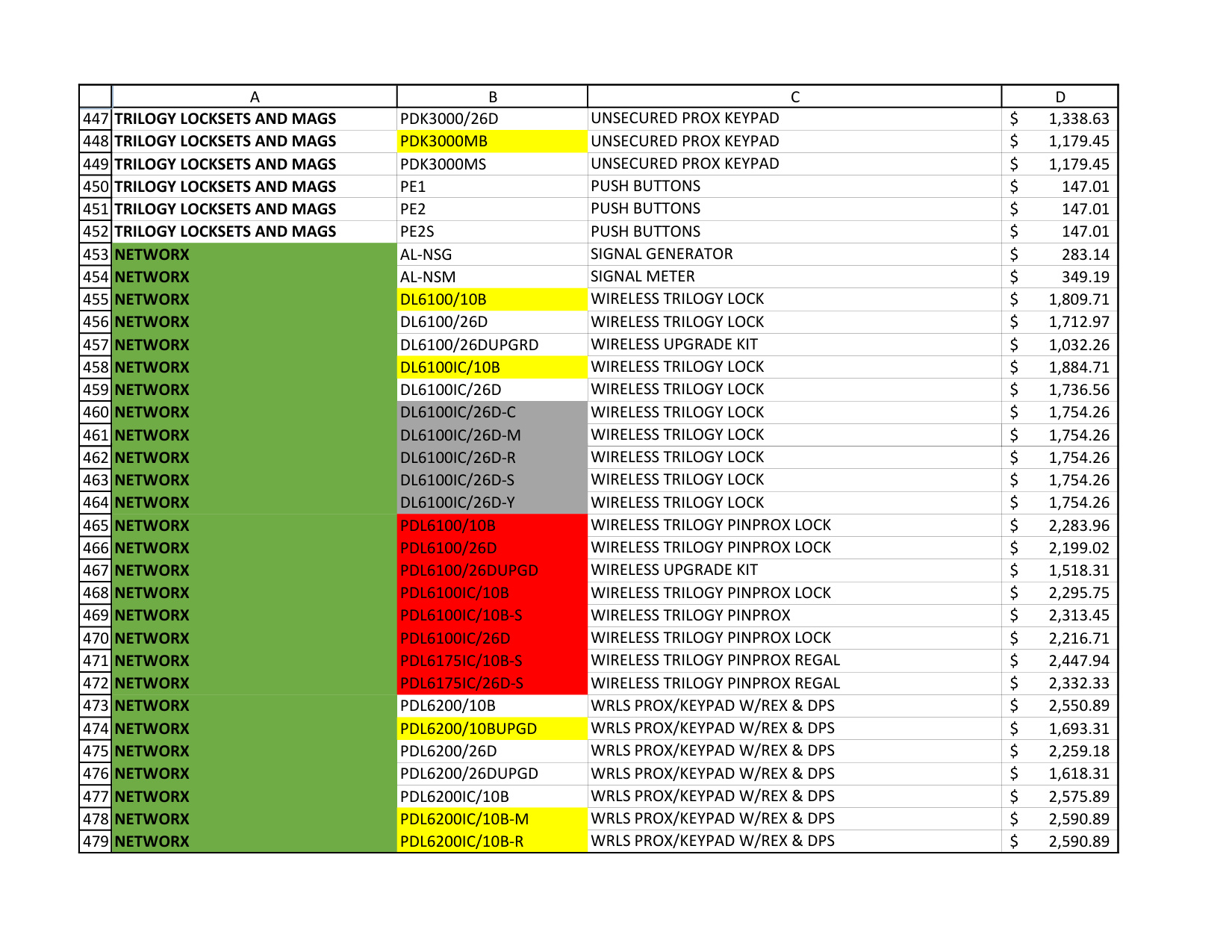Select column B header
Screen dimensions: 1232x952
click(x=493, y=97)
